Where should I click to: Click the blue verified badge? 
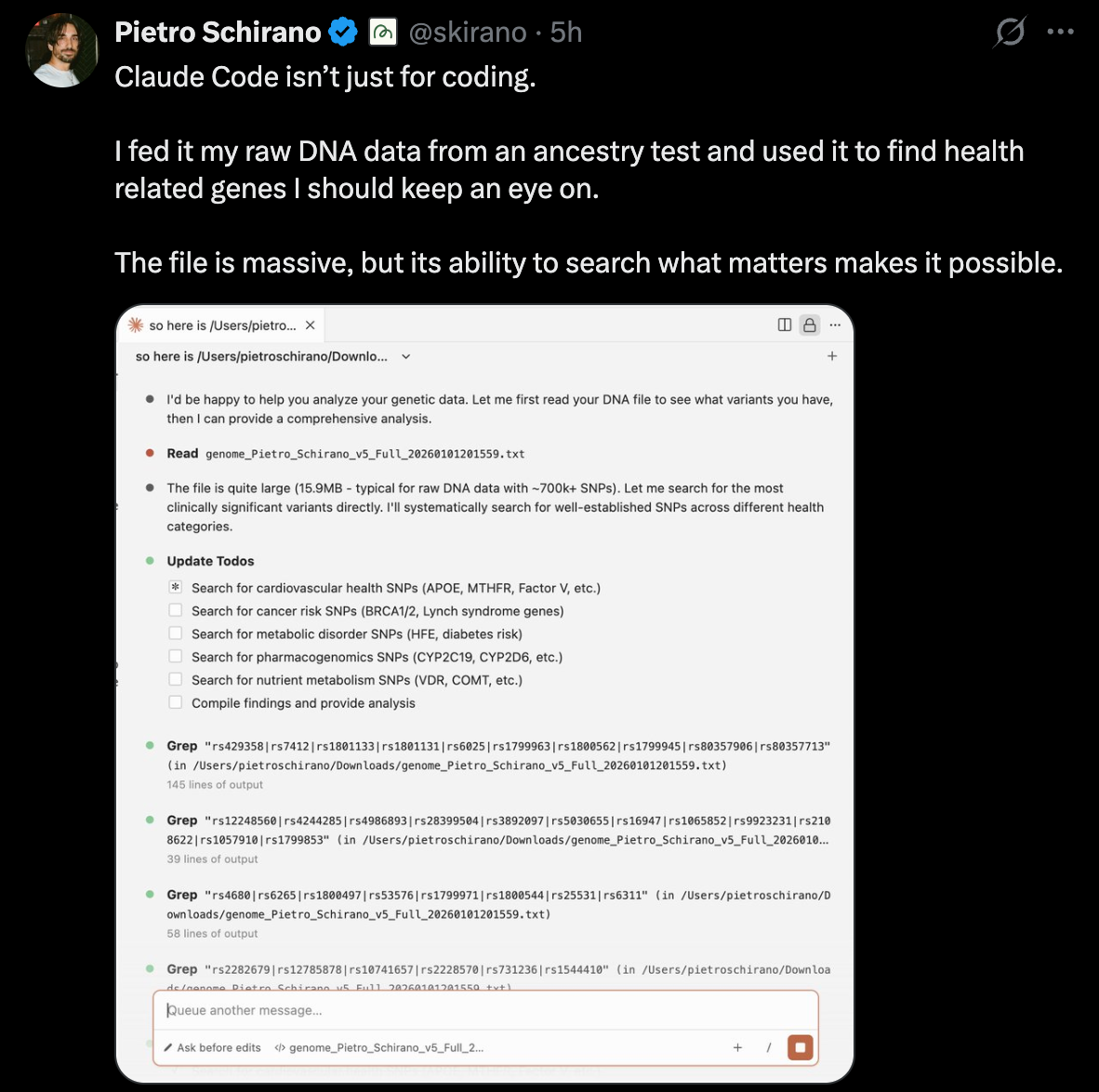[x=343, y=33]
